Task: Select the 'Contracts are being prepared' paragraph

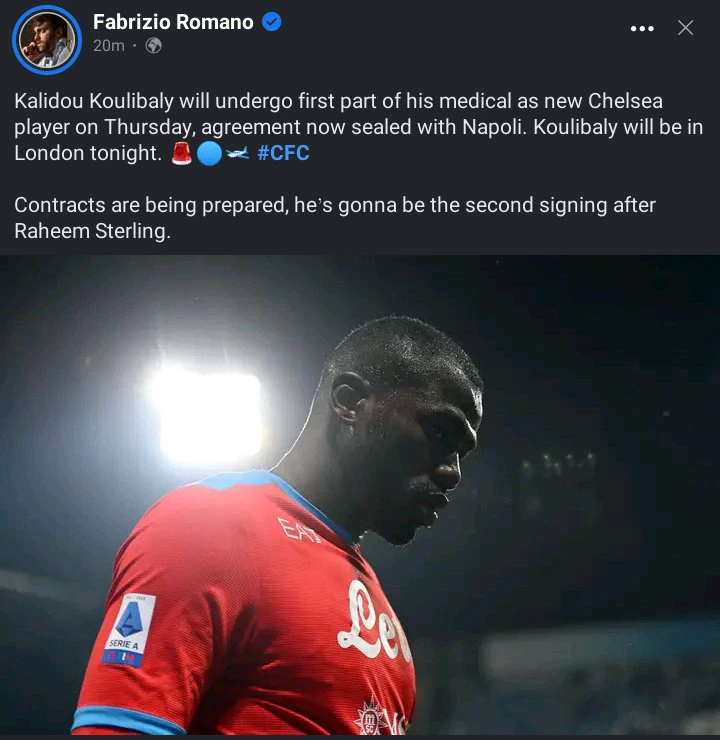Action: tap(335, 218)
